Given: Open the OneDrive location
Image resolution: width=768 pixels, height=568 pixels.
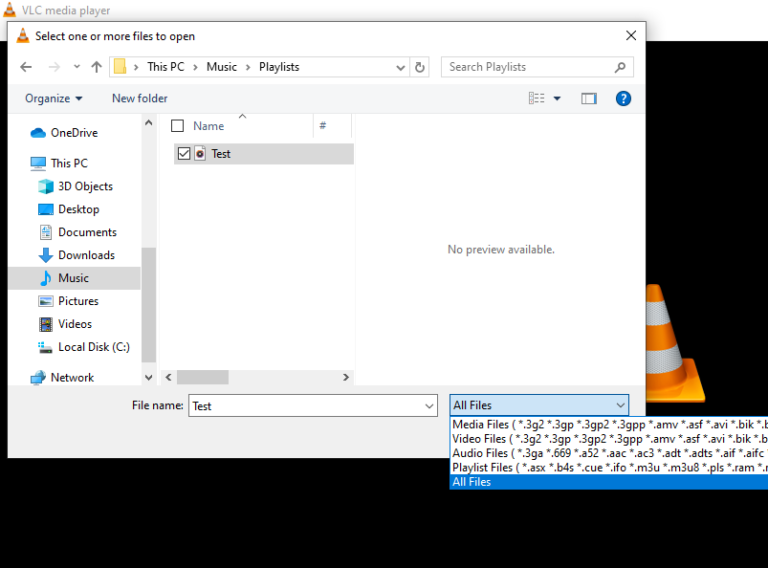Looking at the screenshot, I should click(x=74, y=133).
